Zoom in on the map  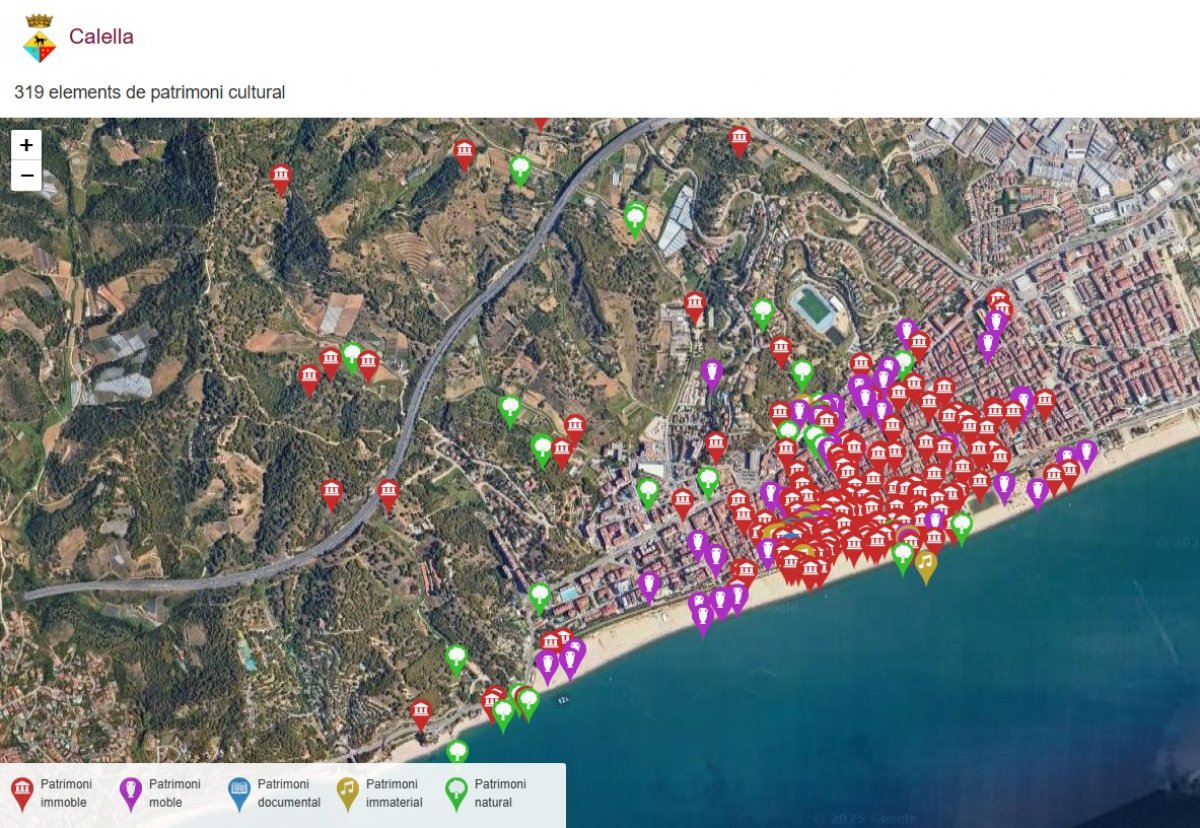pos(26,145)
